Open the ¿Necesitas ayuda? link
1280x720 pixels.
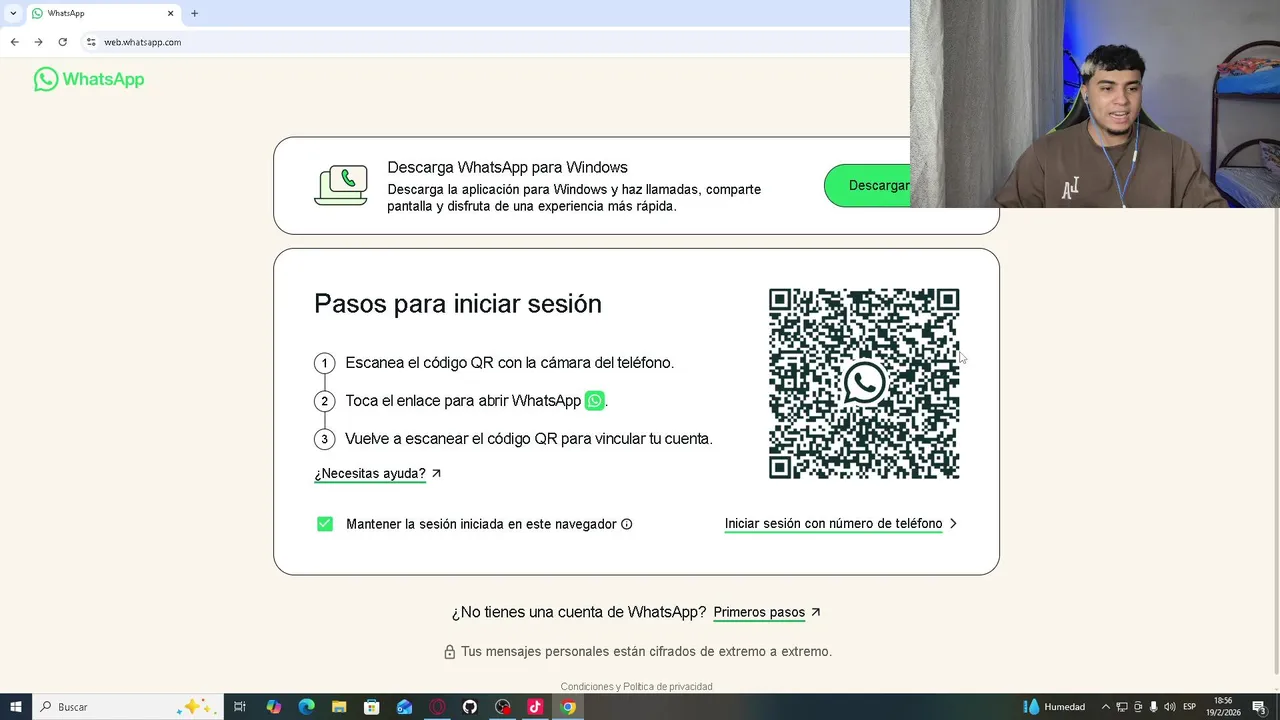point(370,473)
